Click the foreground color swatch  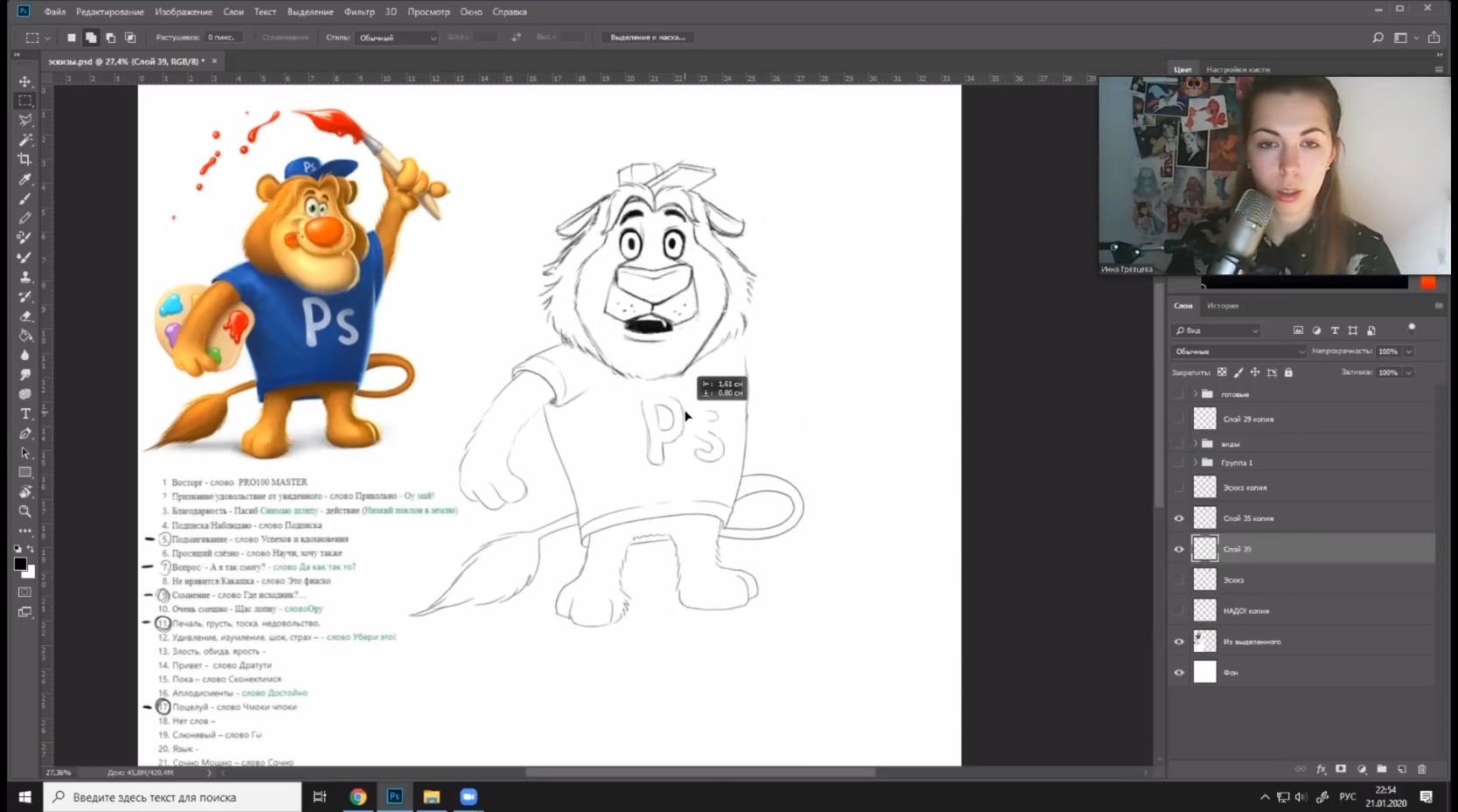[x=20, y=564]
